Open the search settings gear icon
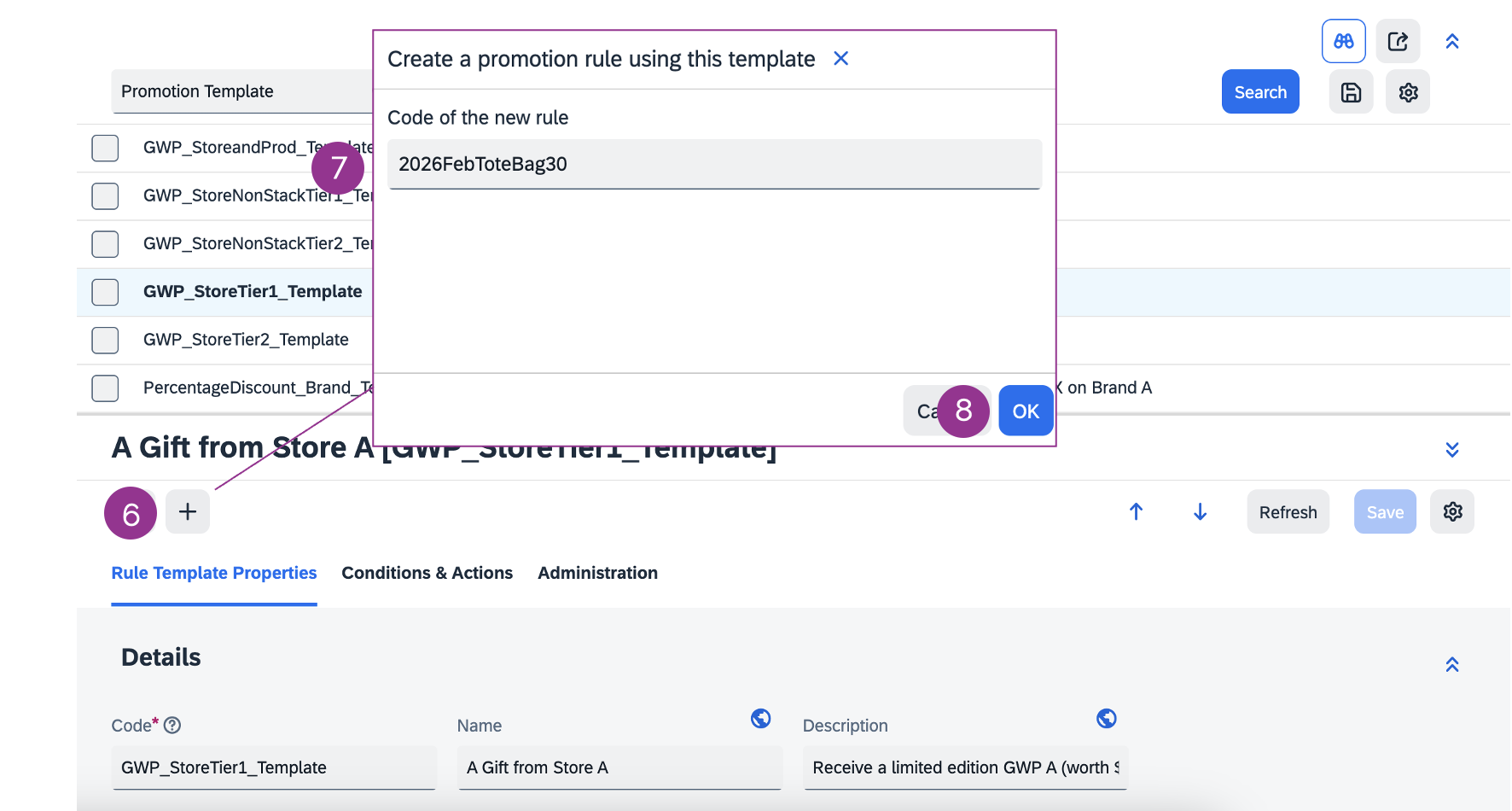 pos(1408,92)
